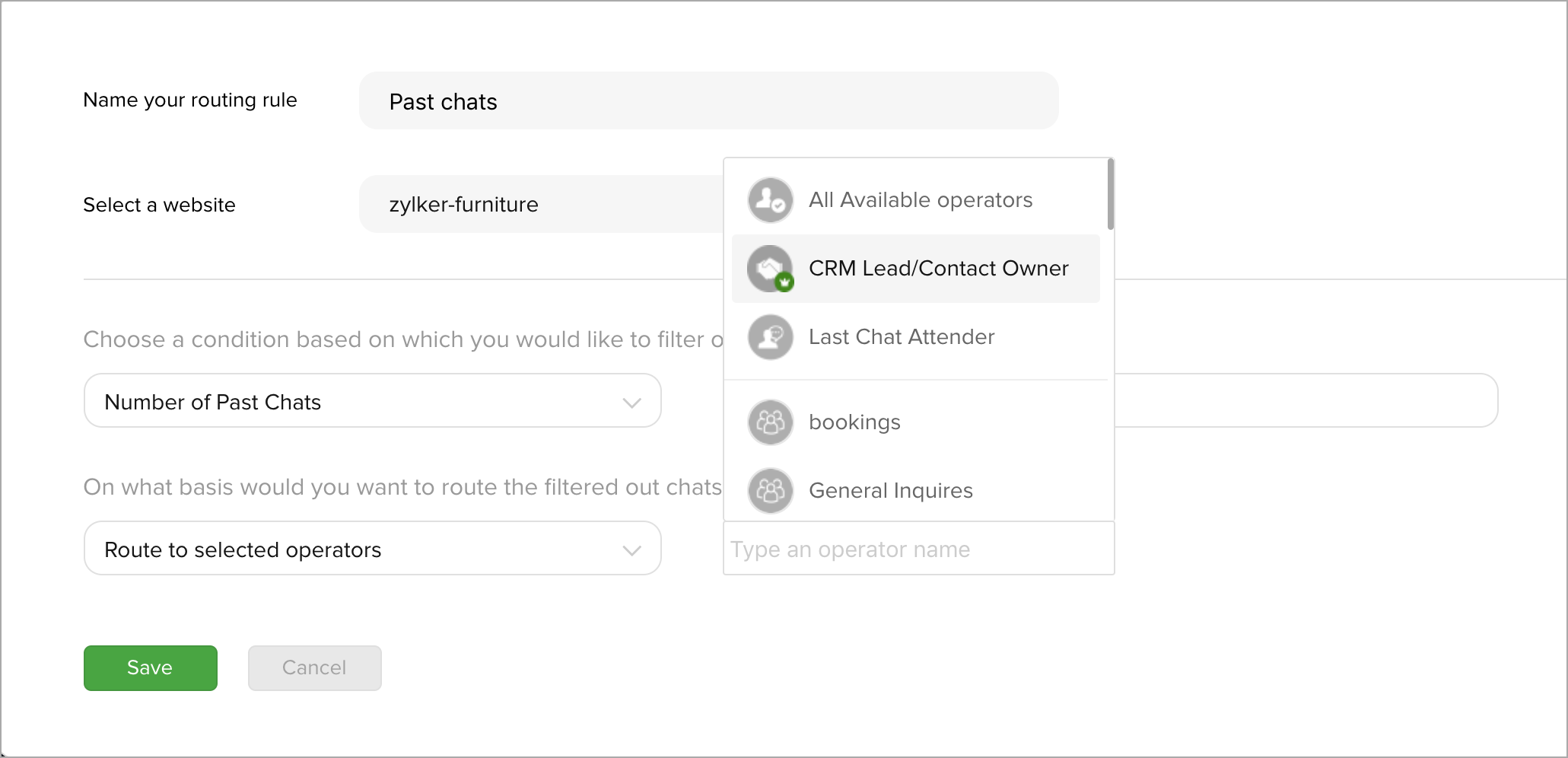Click the operator list scrollbar thumb
The width and height of the screenshot is (1568, 758).
[1111, 194]
